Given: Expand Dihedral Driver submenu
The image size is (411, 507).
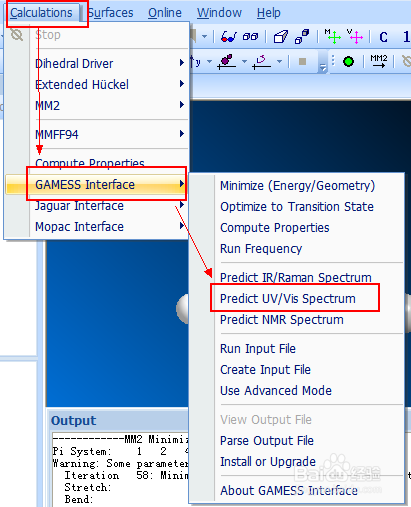Looking at the screenshot, I should [181, 63].
